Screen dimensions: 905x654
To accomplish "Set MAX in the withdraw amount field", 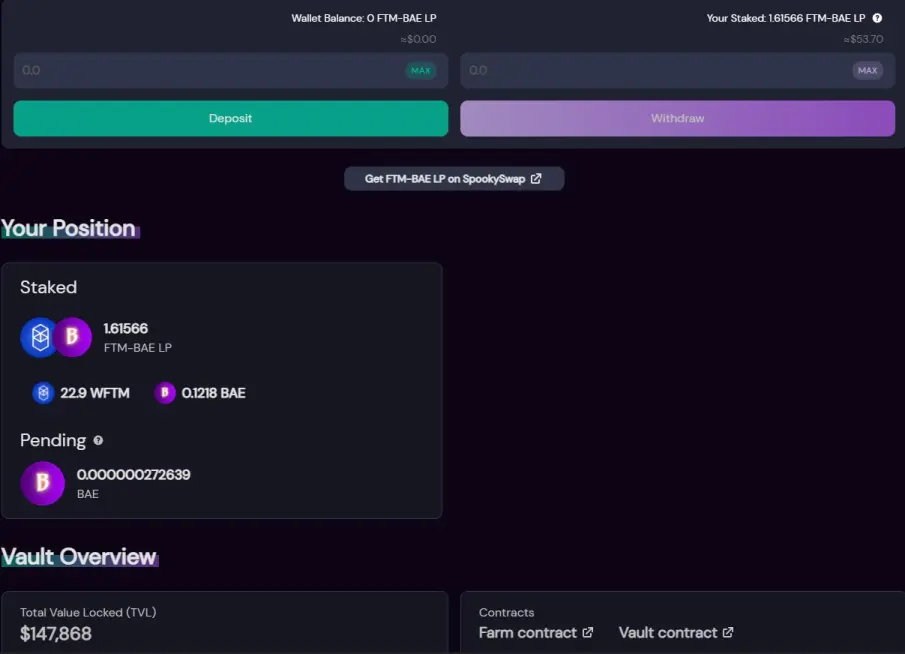I will [x=867, y=70].
